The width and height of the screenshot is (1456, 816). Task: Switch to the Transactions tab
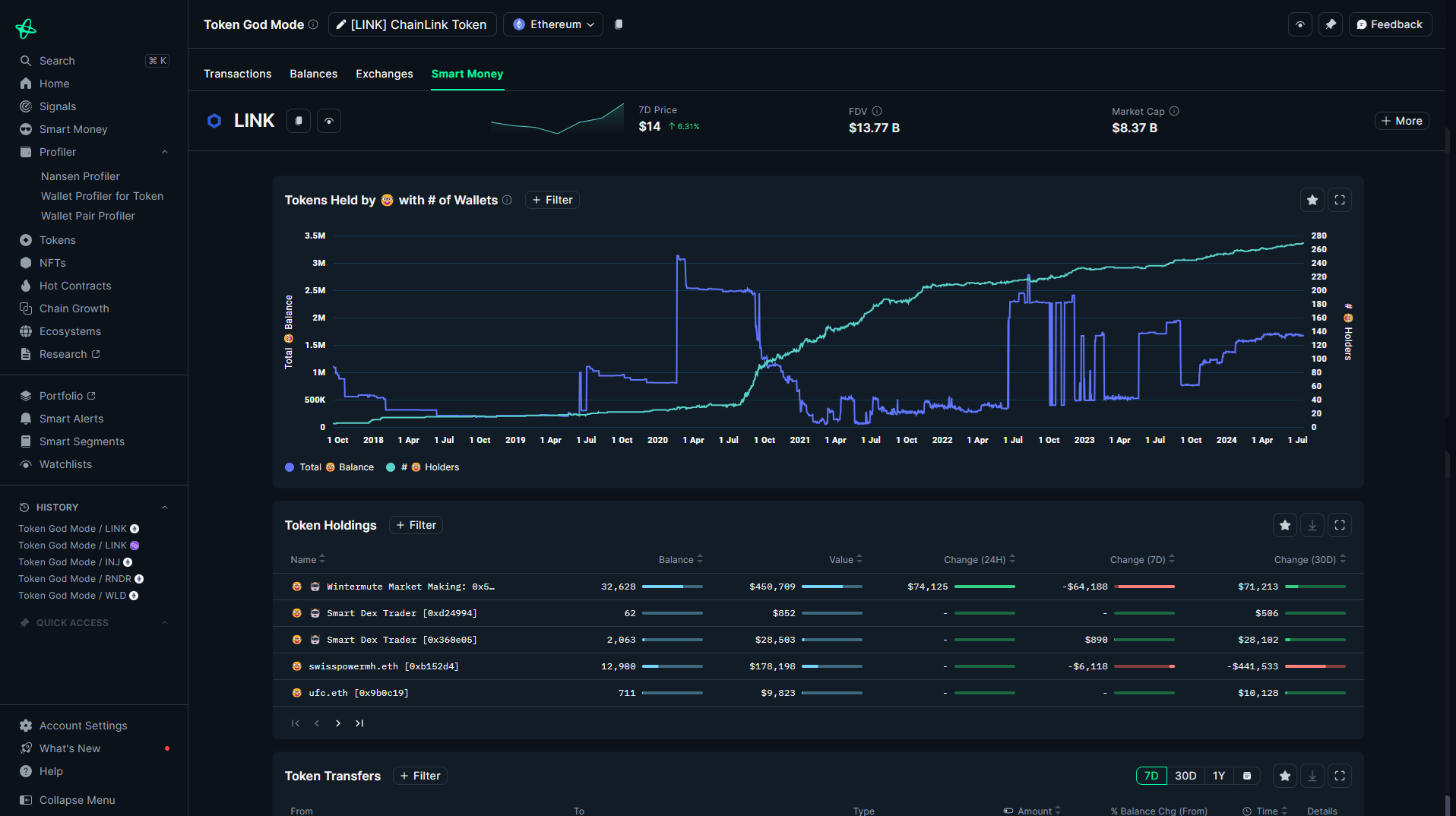click(237, 74)
